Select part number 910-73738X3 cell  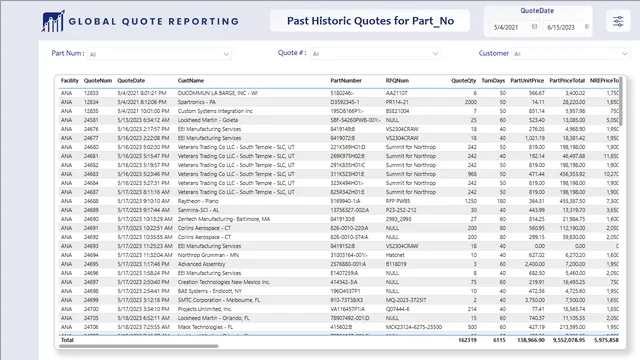pos(347,300)
